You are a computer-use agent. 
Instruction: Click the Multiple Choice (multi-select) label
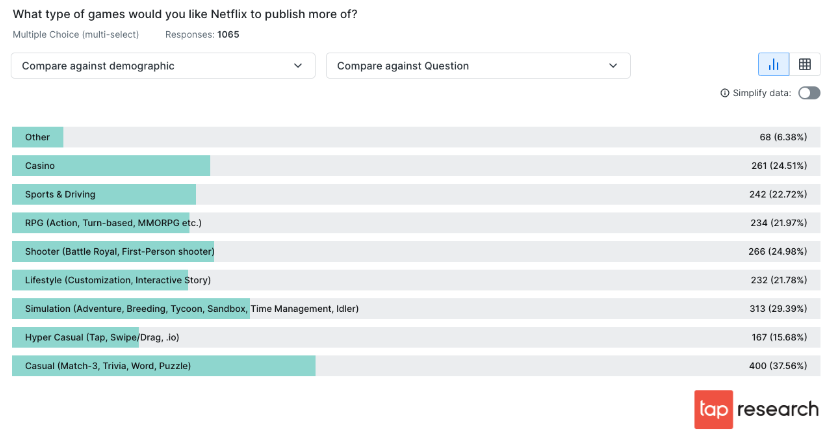point(75,35)
